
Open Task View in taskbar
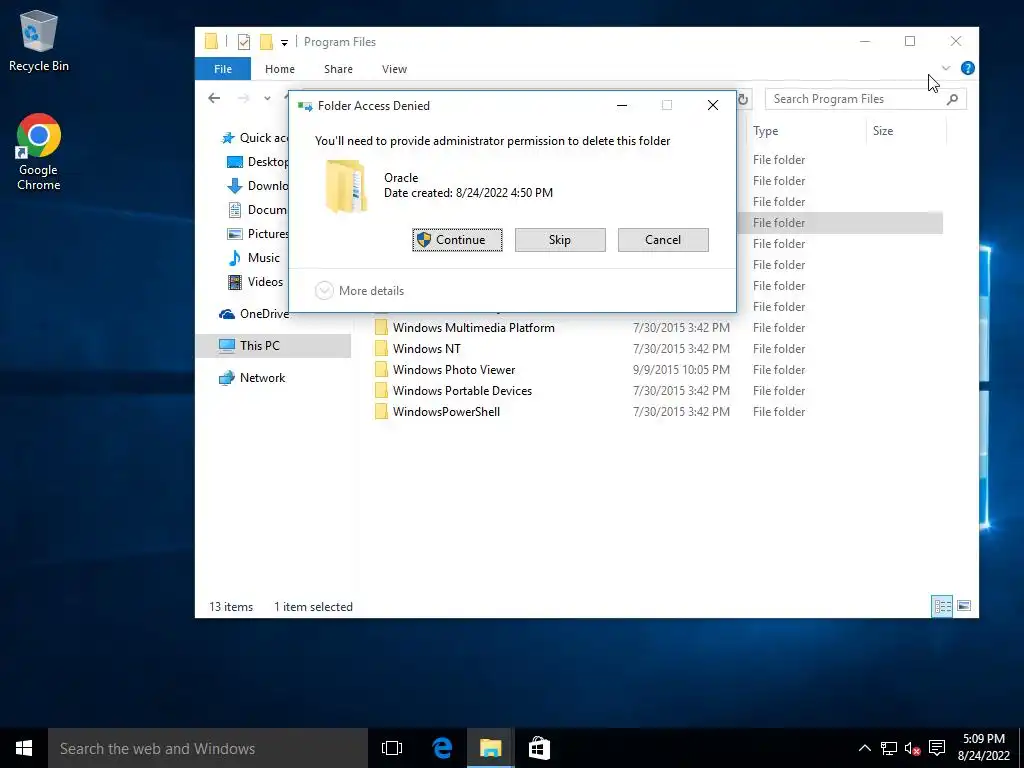point(392,748)
